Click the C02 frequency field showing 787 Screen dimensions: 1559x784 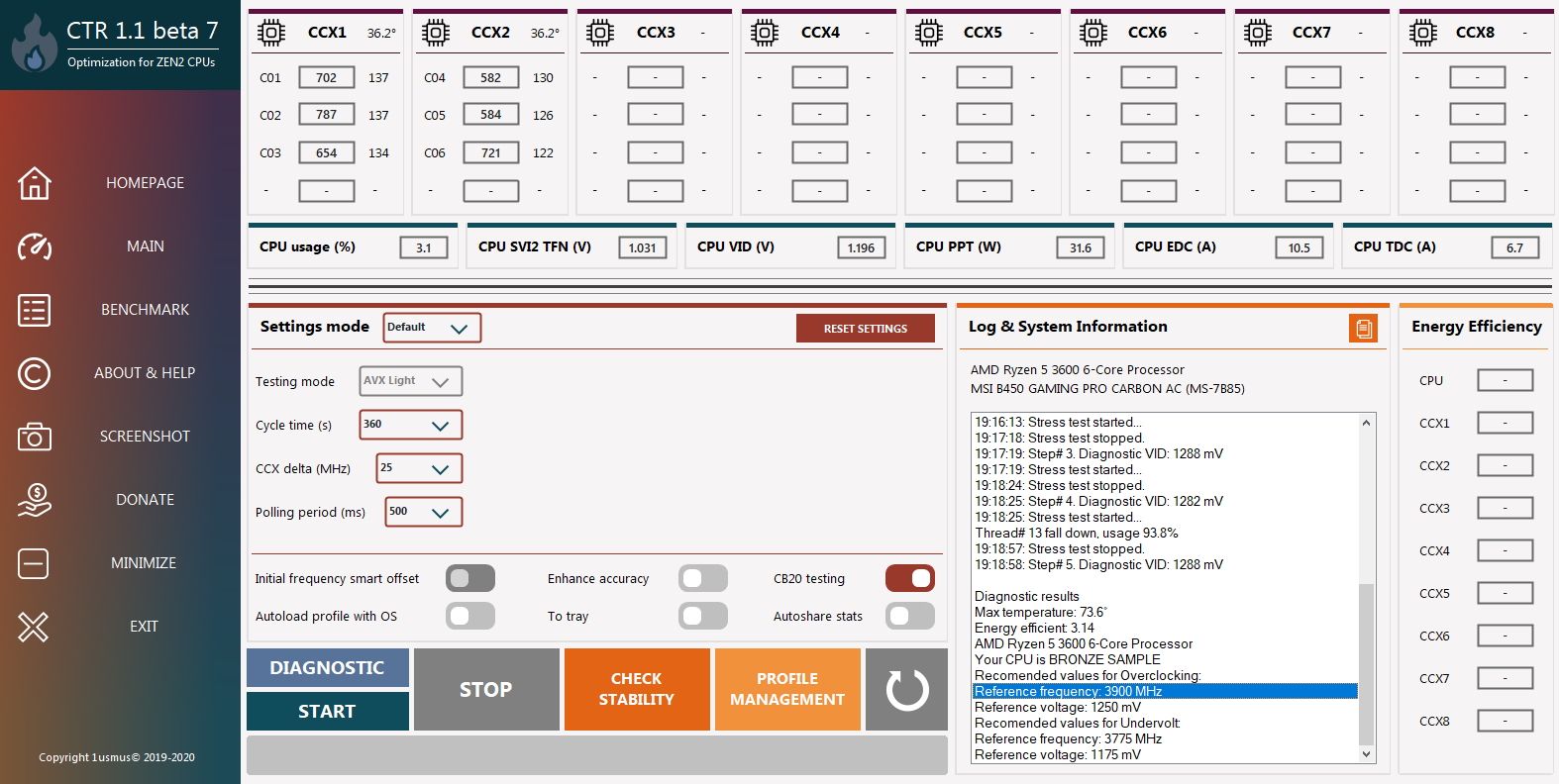coord(327,115)
